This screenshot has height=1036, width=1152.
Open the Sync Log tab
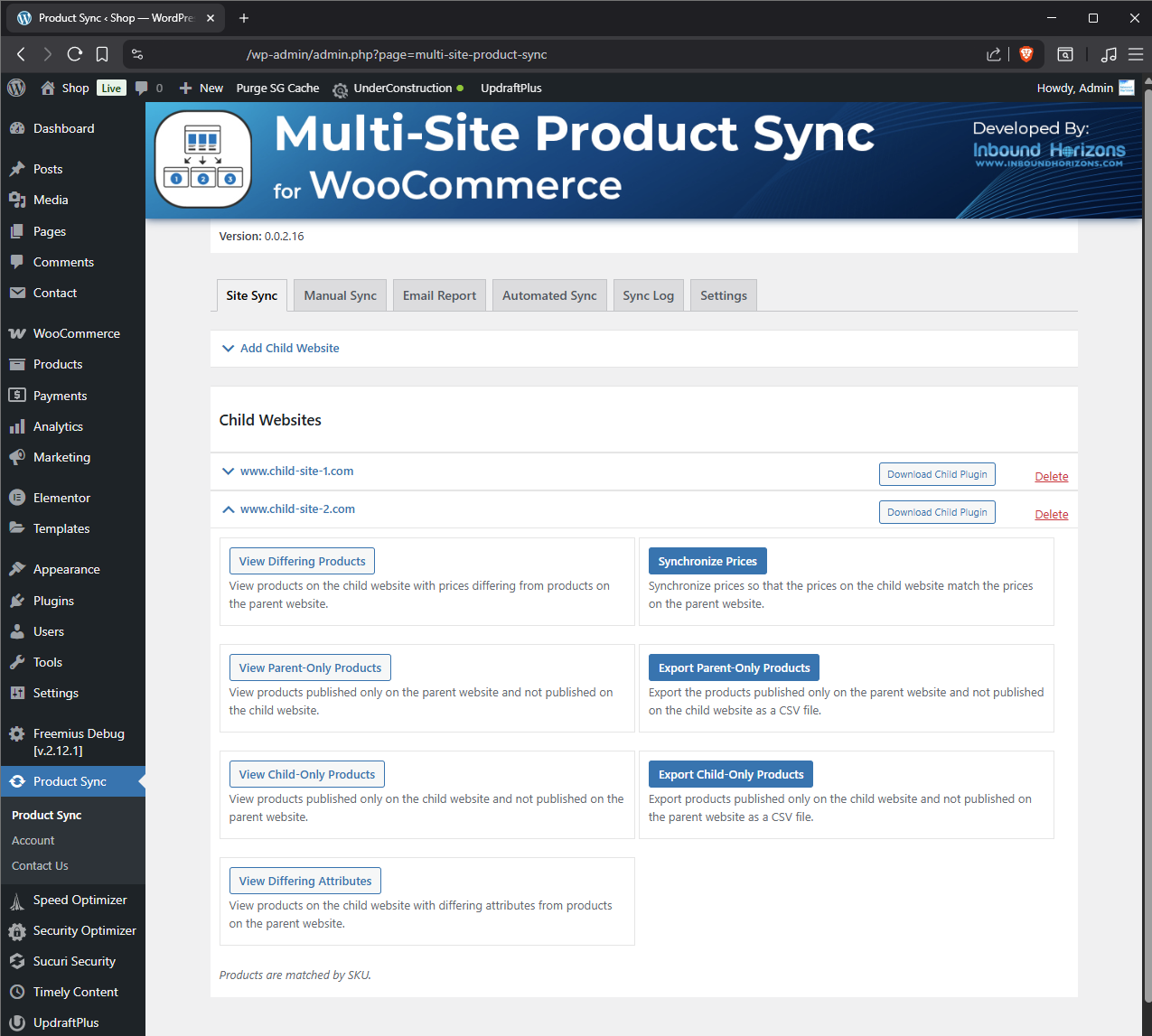pos(648,295)
